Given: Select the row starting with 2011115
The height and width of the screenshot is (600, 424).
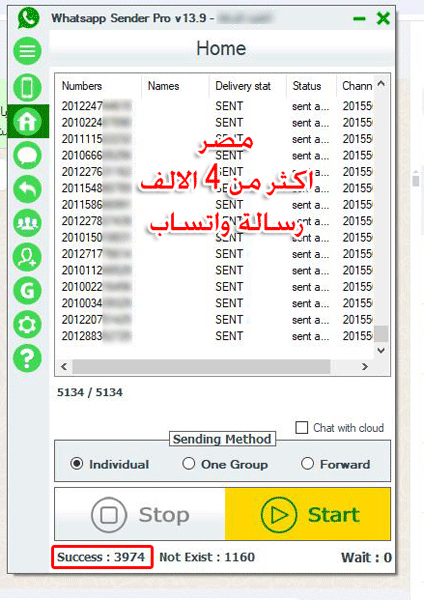Looking at the screenshot, I should 216,139.
